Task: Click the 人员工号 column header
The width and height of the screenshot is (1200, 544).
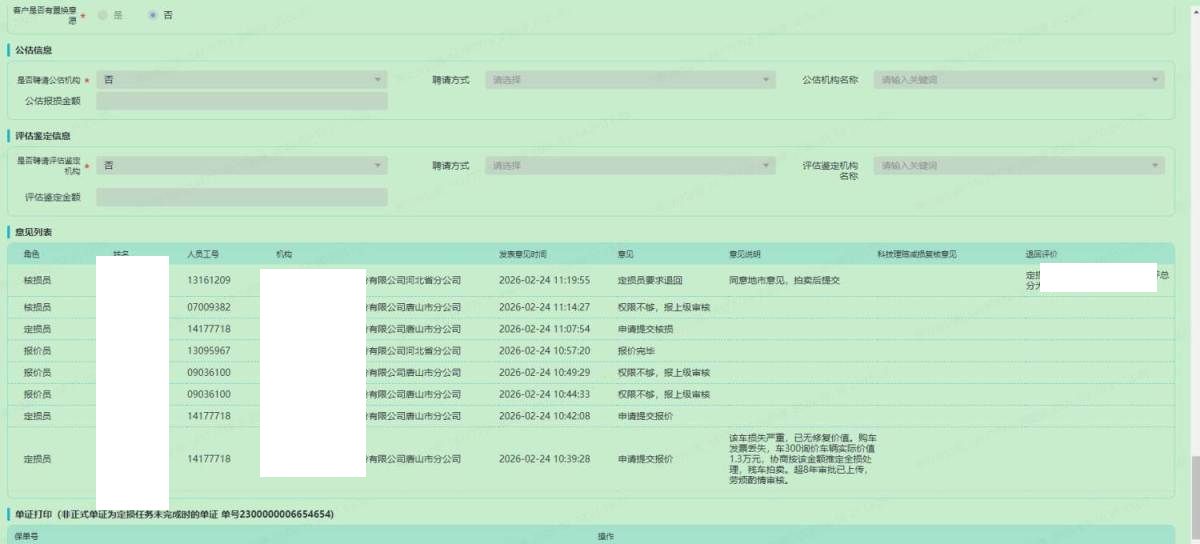Action: 203,254
